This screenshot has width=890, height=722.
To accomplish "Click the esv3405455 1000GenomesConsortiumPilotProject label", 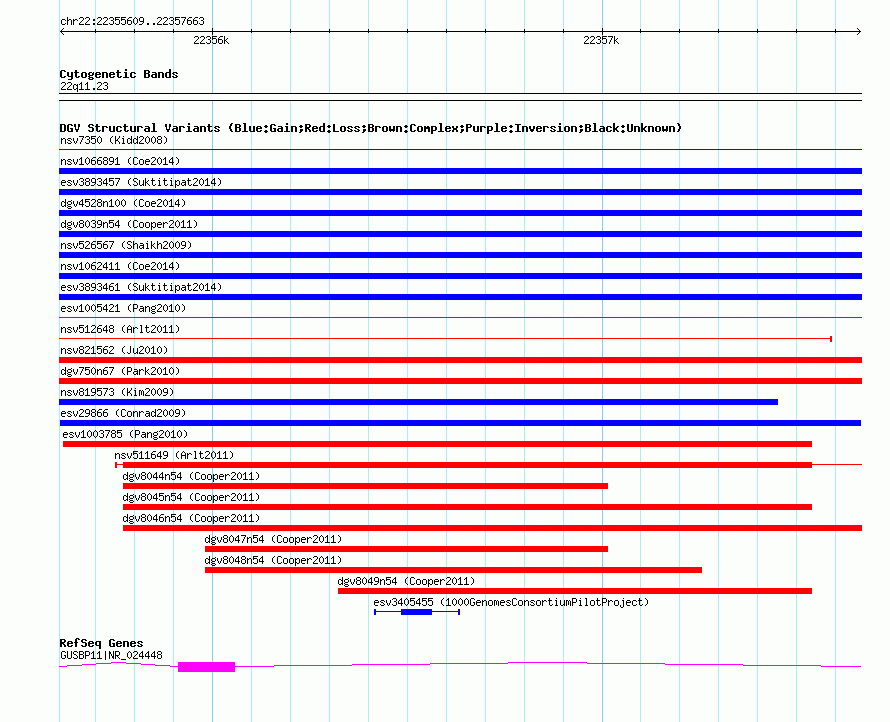I will coord(511,602).
